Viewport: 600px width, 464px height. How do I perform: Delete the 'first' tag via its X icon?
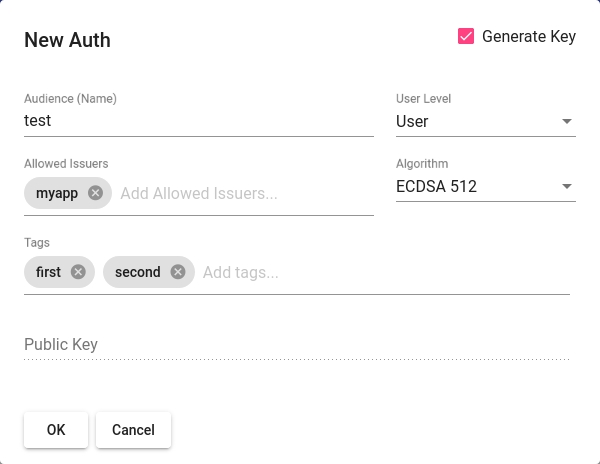tap(78, 272)
